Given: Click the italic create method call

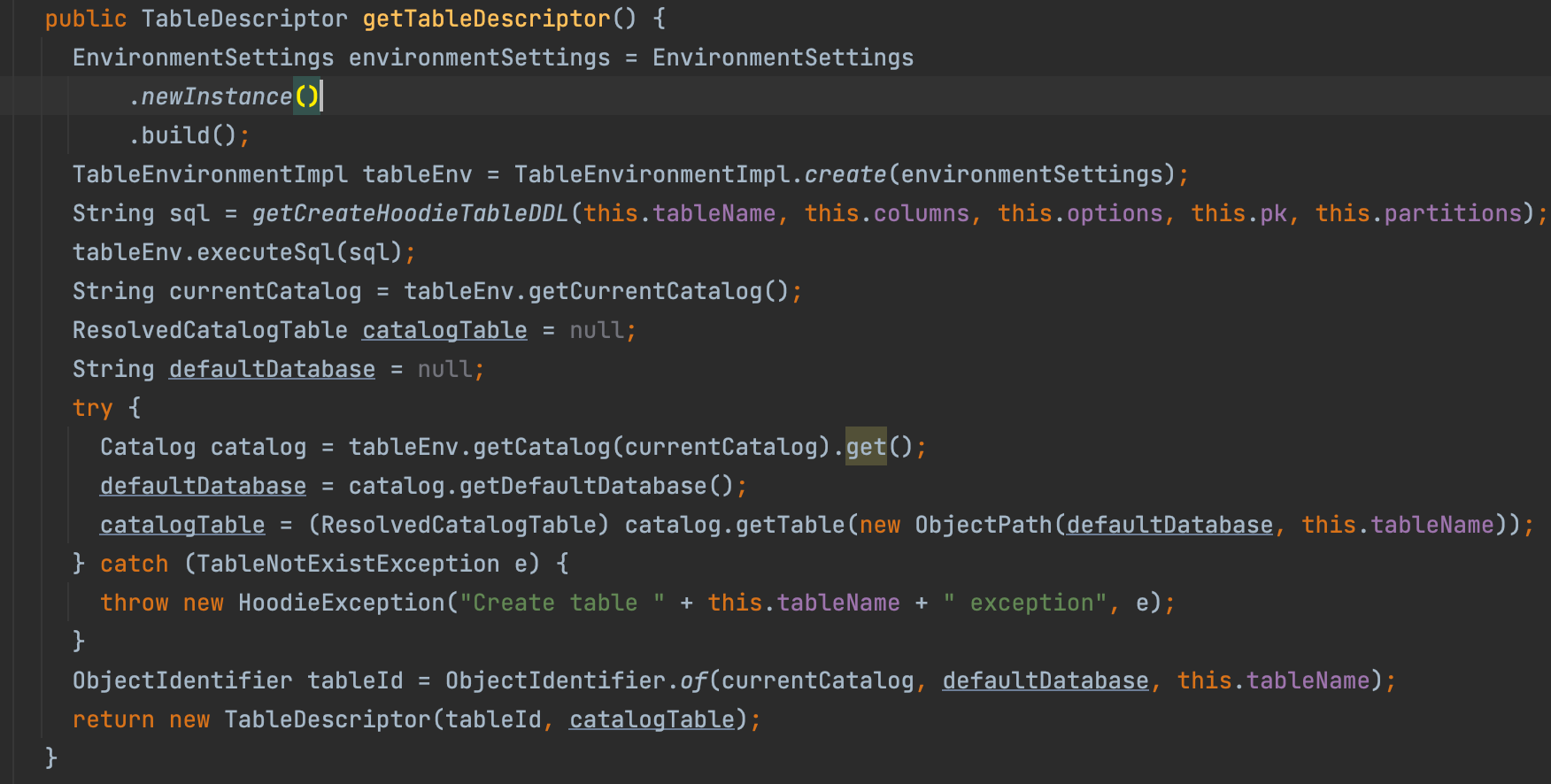Looking at the screenshot, I should (845, 174).
